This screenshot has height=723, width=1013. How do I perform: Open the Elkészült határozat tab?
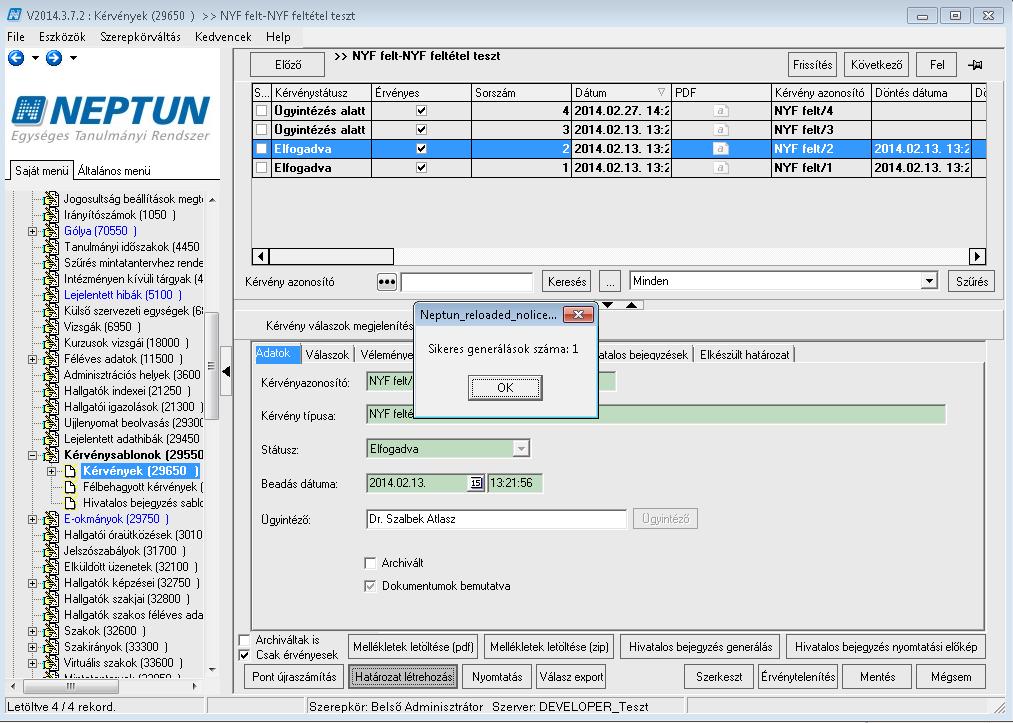(744, 355)
